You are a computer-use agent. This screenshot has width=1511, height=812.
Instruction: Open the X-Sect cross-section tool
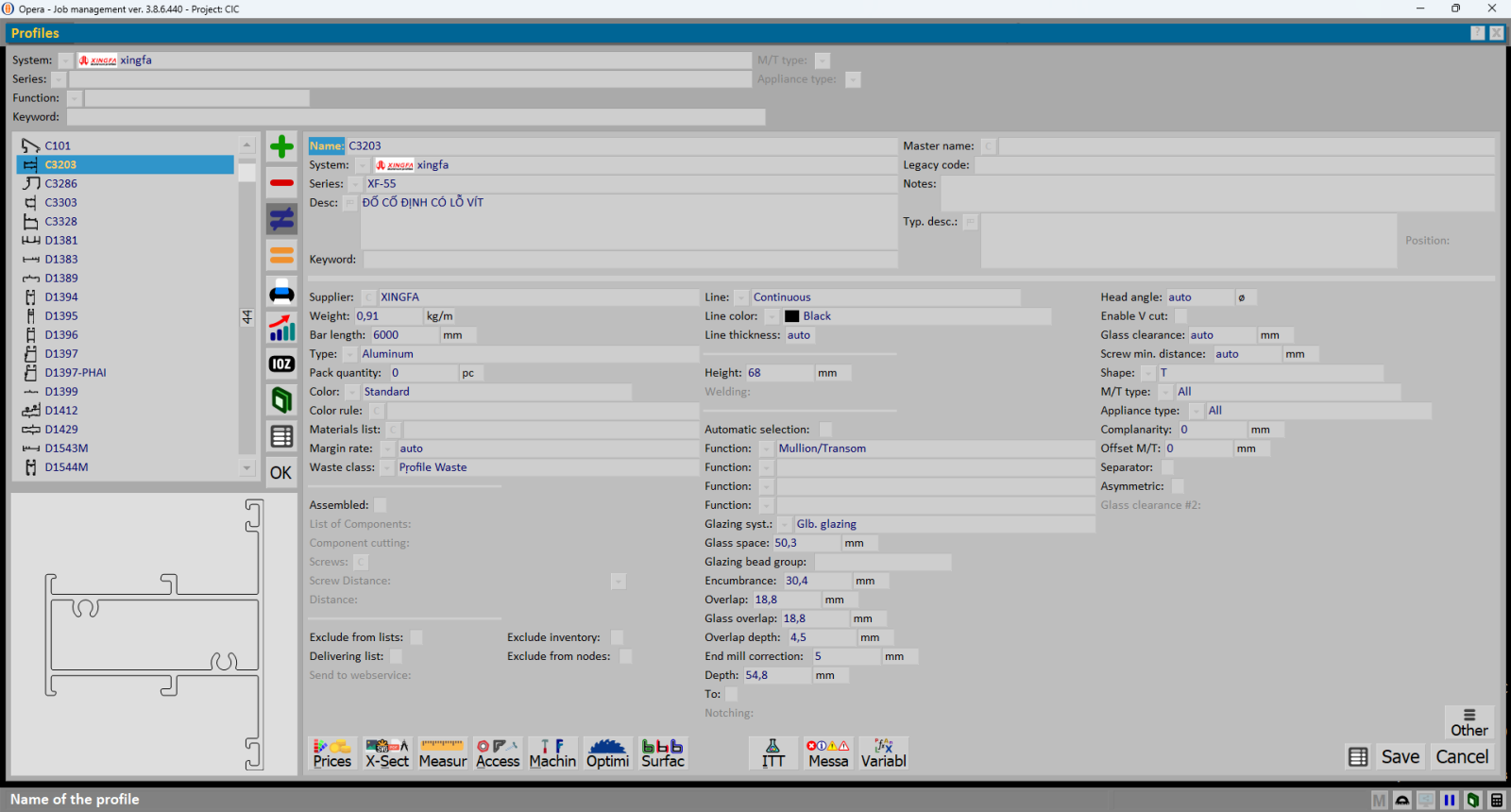[x=387, y=753]
